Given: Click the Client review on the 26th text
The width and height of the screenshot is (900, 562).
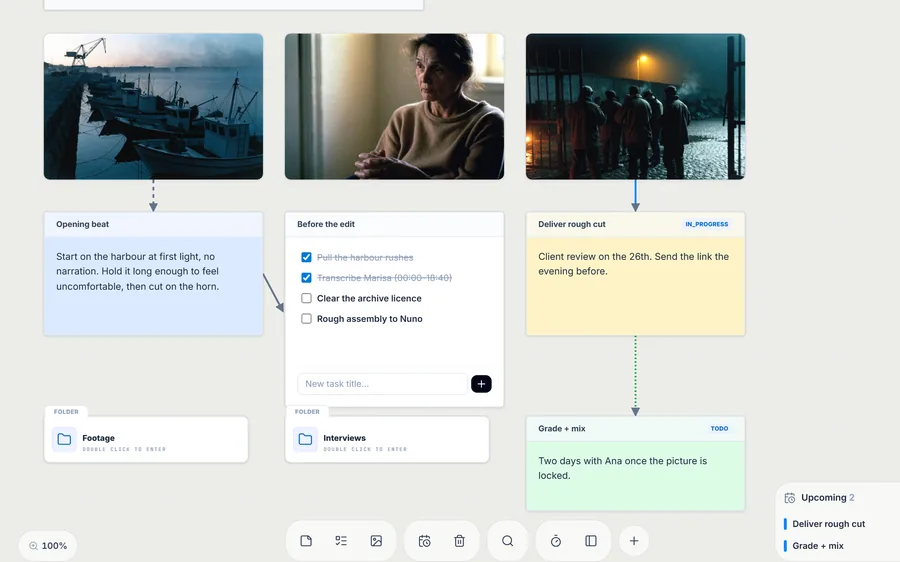Looking at the screenshot, I should 634,264.
